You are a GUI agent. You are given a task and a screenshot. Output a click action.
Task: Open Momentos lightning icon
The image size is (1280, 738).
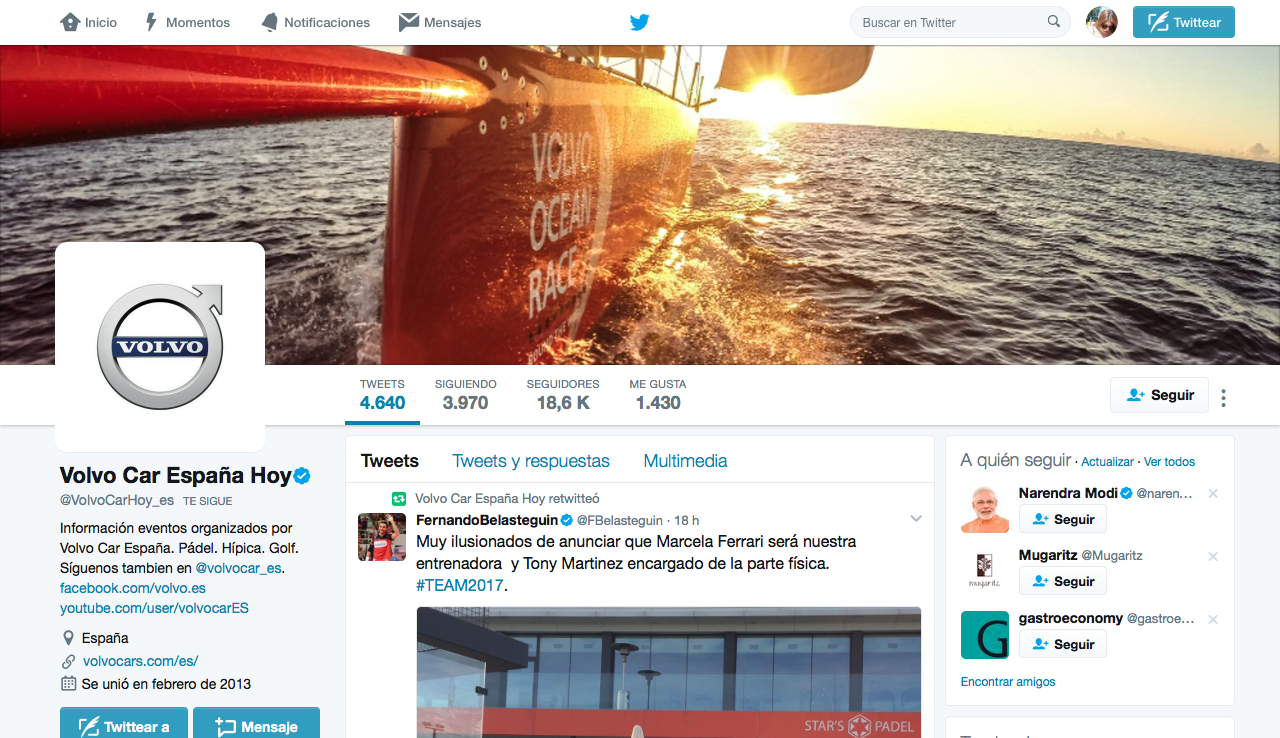point(152,22)
